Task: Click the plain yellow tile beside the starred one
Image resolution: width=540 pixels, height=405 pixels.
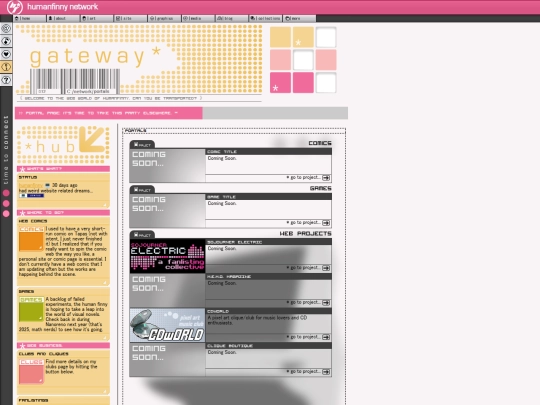Action: pyautogui.click(x=280, y=37)
